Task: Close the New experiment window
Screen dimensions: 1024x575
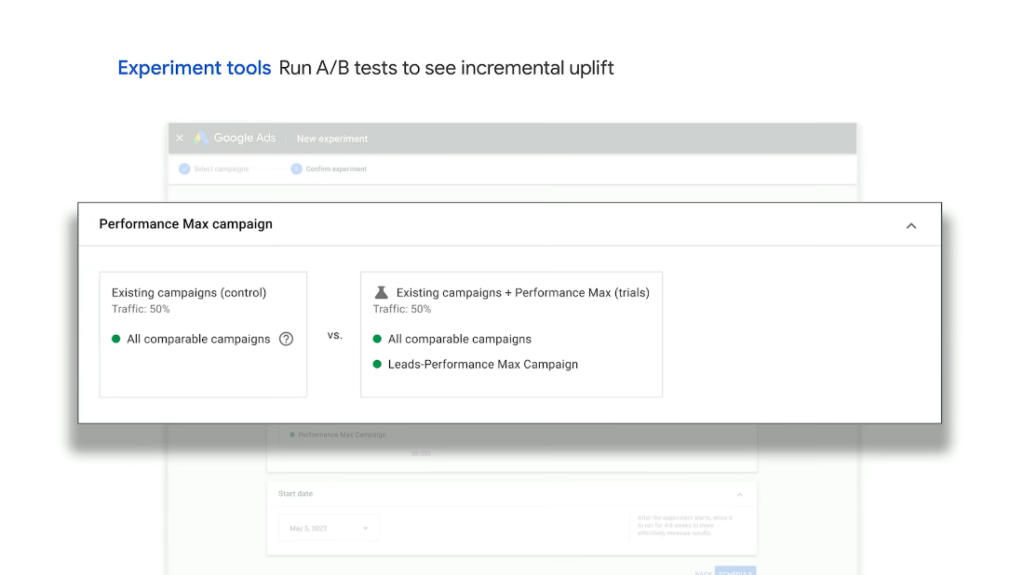Action: (x=180, y=138)
